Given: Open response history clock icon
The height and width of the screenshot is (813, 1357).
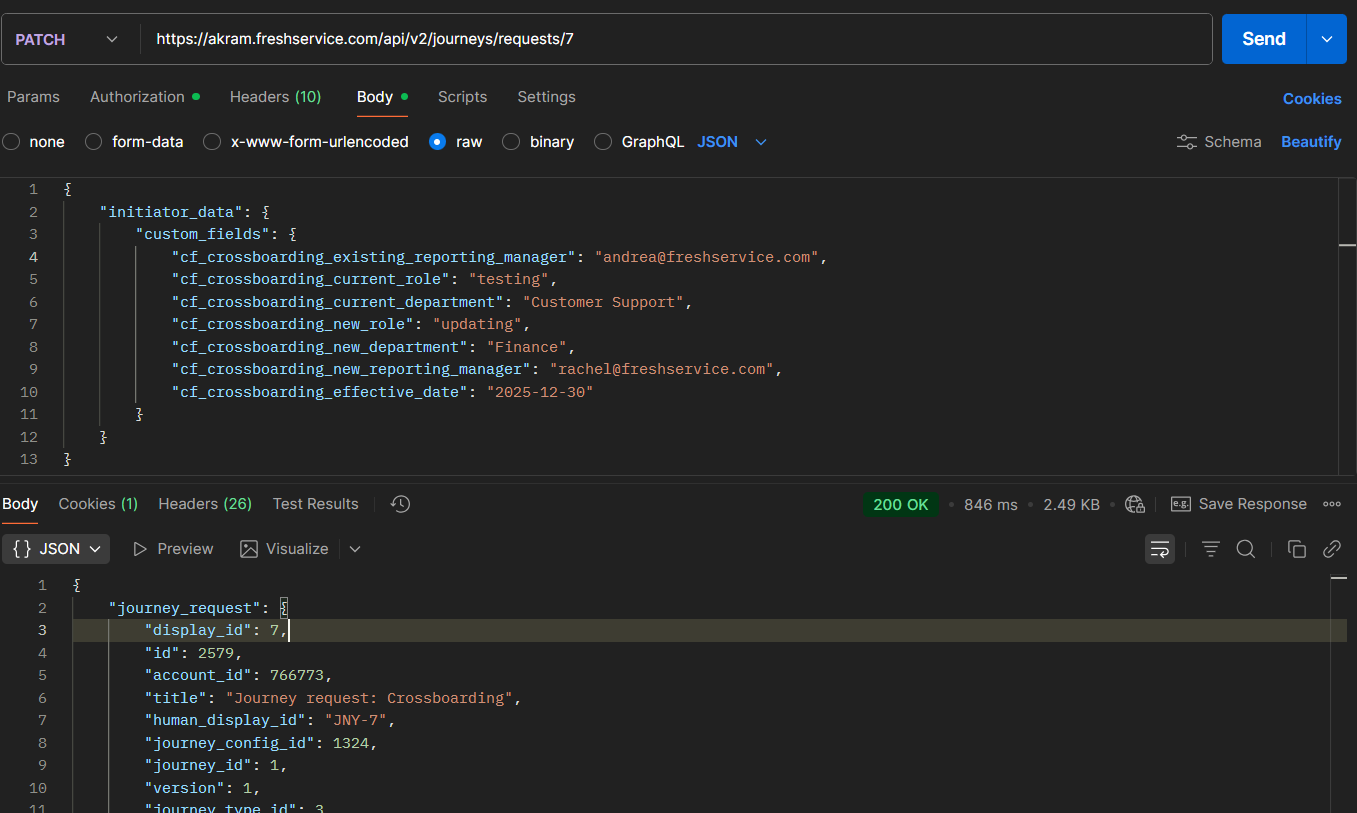Looking at the screenshot, I should point(400,504).
